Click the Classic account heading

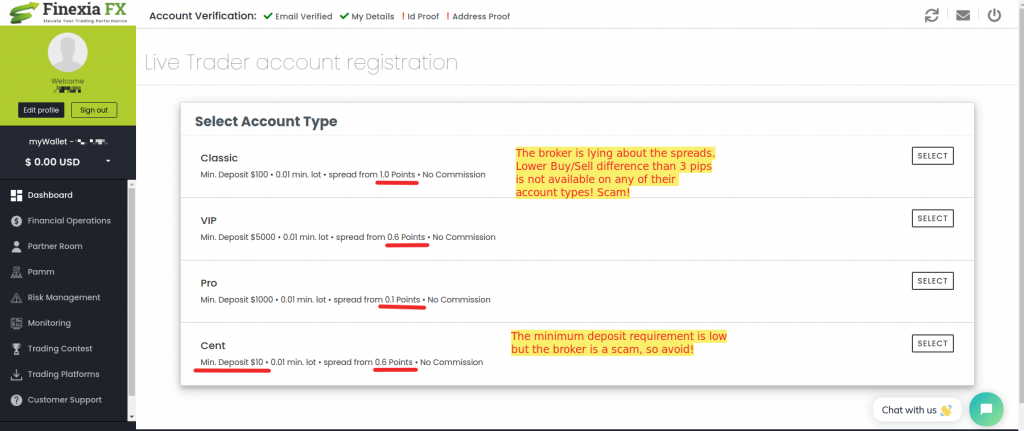point(219,158)
